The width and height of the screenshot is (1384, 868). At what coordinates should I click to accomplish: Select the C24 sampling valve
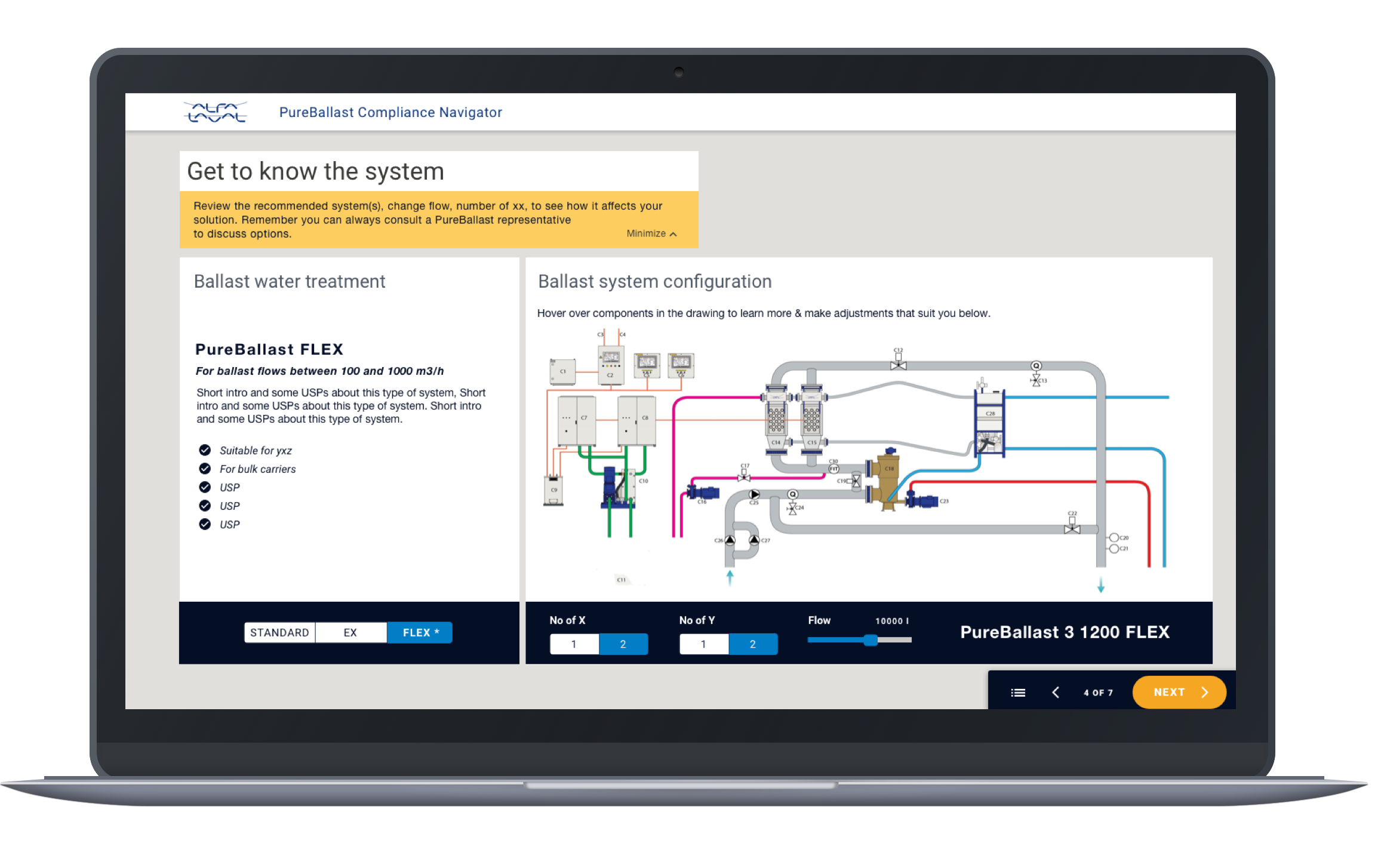click(793, 508)
